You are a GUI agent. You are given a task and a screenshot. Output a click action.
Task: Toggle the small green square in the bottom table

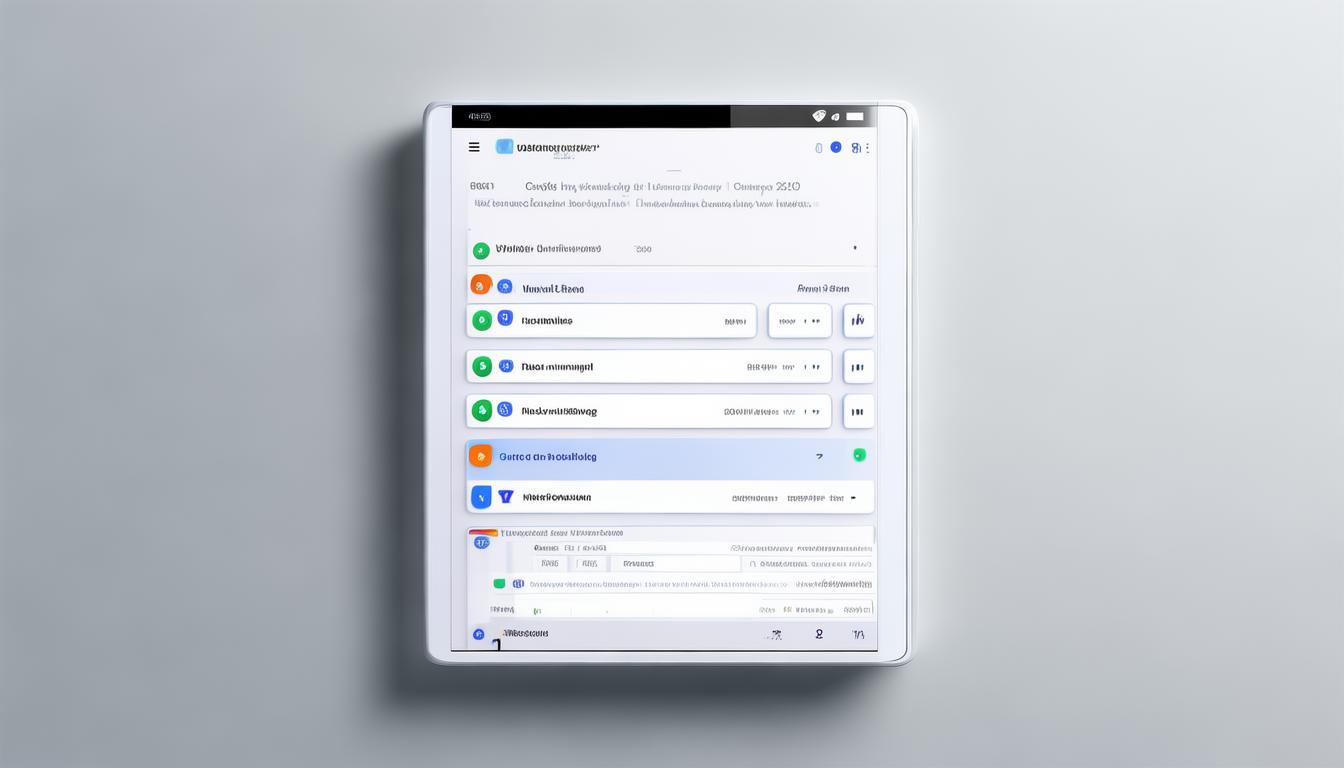(499, 583)
